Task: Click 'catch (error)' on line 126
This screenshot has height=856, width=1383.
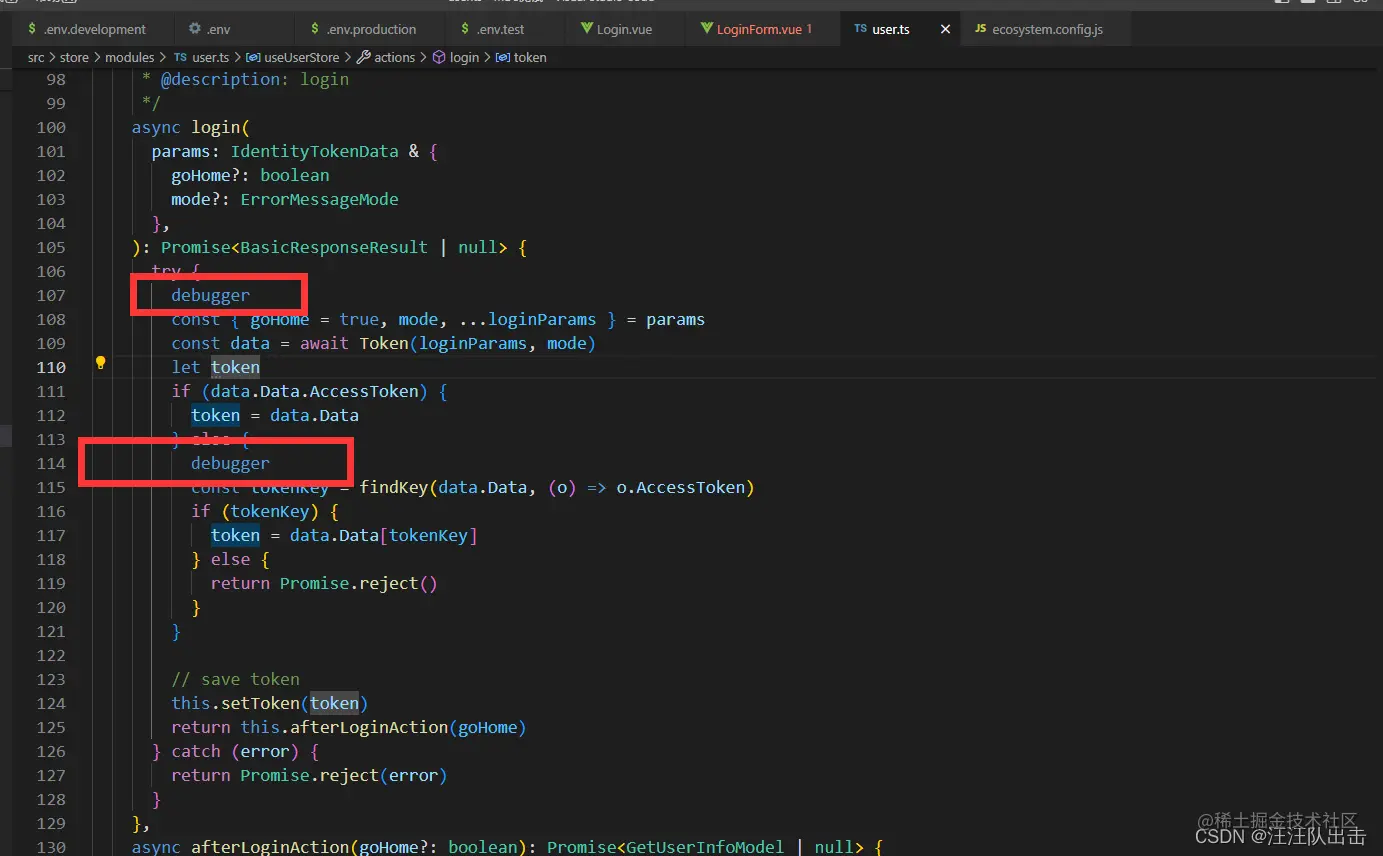Action: [x=236, y=751]
